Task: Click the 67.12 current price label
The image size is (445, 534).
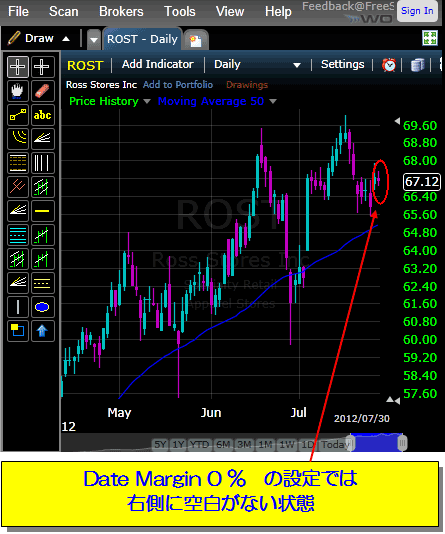Action: [422, 182]
